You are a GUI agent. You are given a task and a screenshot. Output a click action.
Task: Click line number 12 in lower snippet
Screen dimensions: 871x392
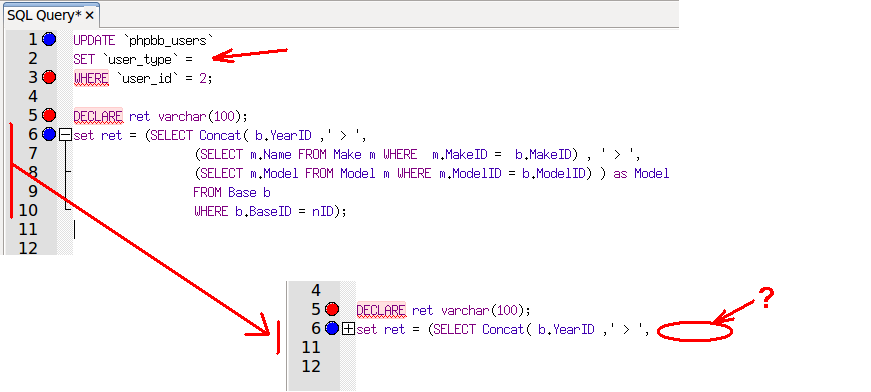coord(311,366)
